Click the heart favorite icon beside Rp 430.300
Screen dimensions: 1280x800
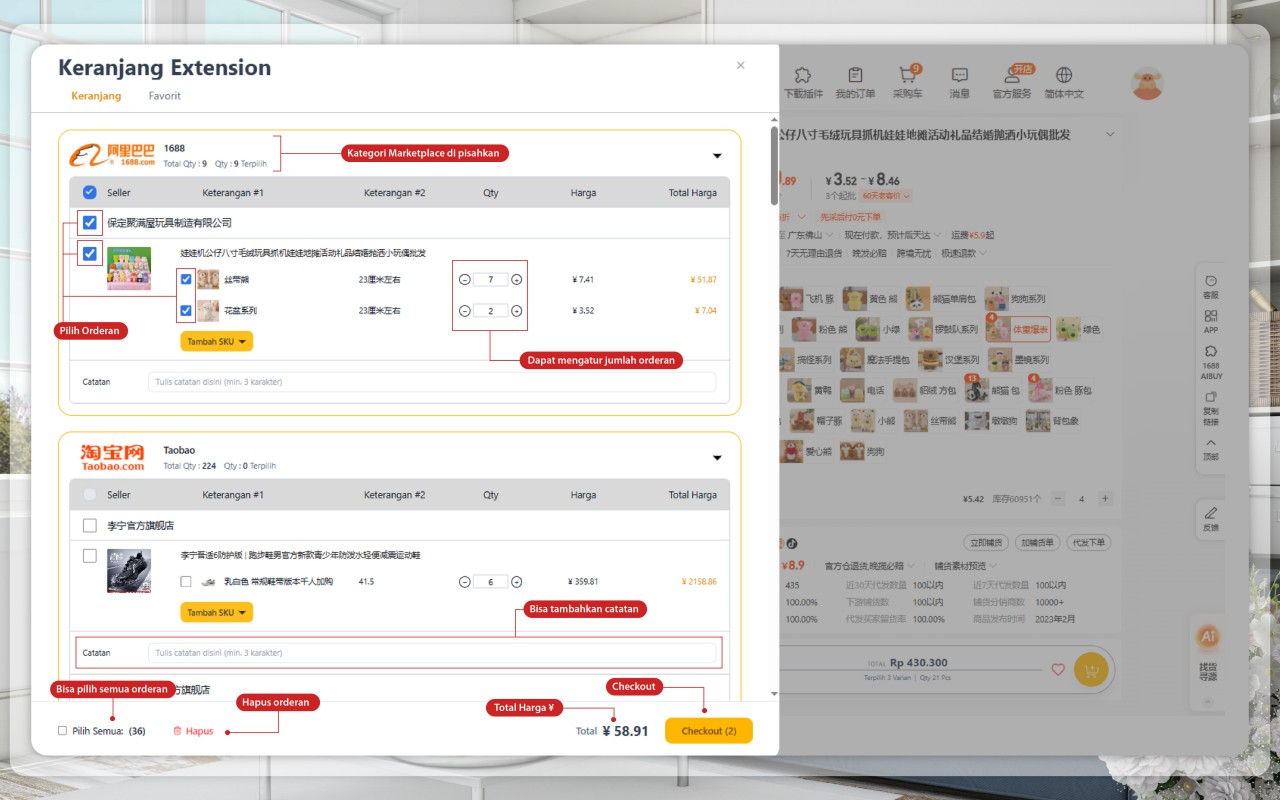(1058, 669)
